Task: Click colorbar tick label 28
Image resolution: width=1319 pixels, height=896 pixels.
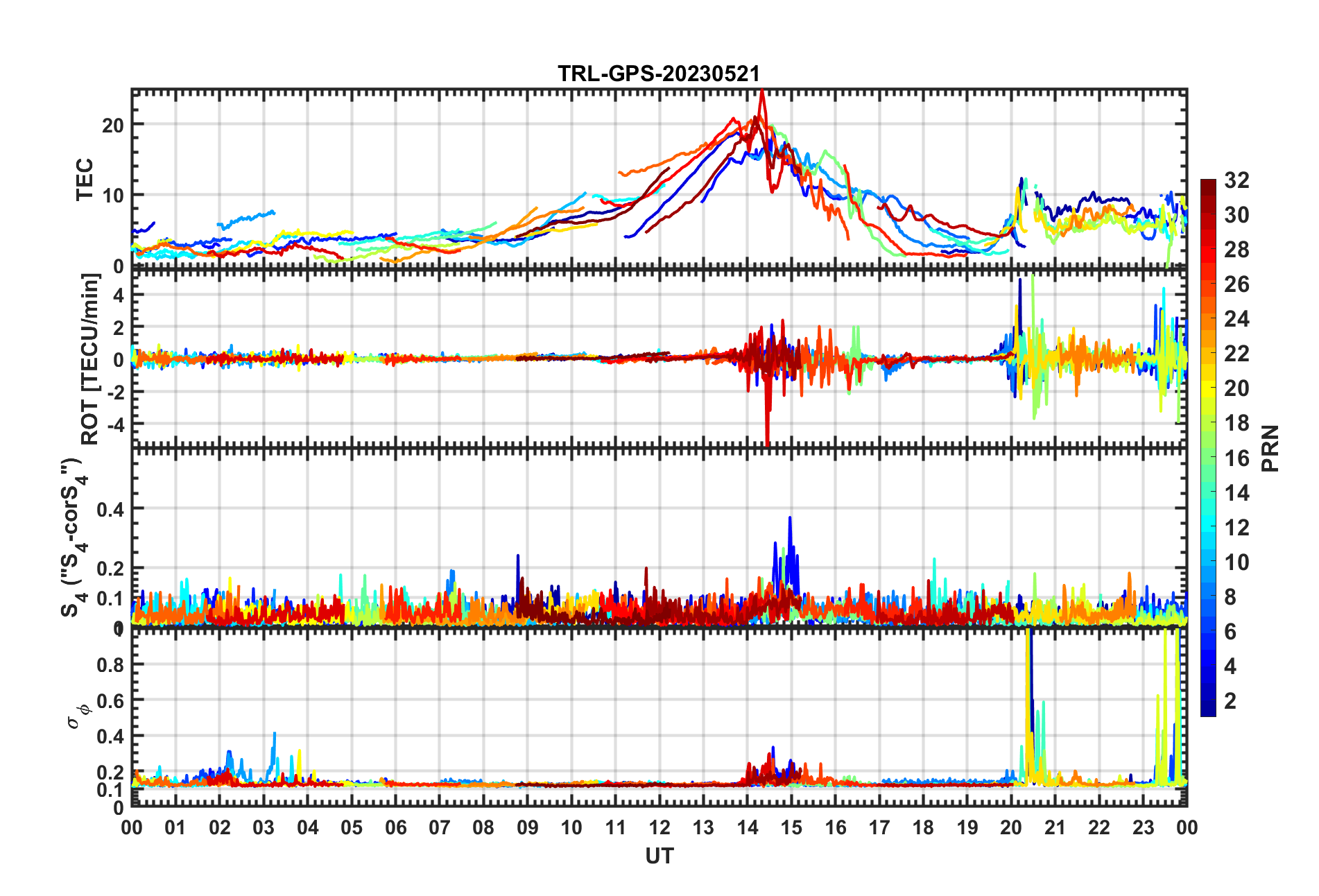Action: pos(1236,250)
